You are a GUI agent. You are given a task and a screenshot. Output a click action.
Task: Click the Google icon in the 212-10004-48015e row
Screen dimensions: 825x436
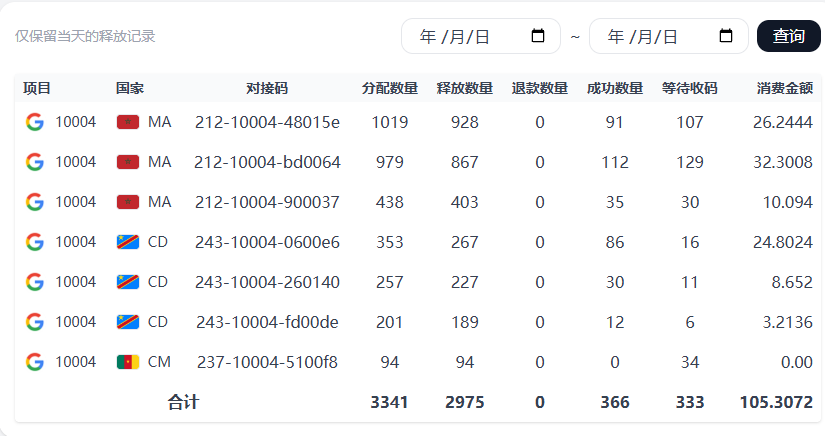(x=35, y=122)
